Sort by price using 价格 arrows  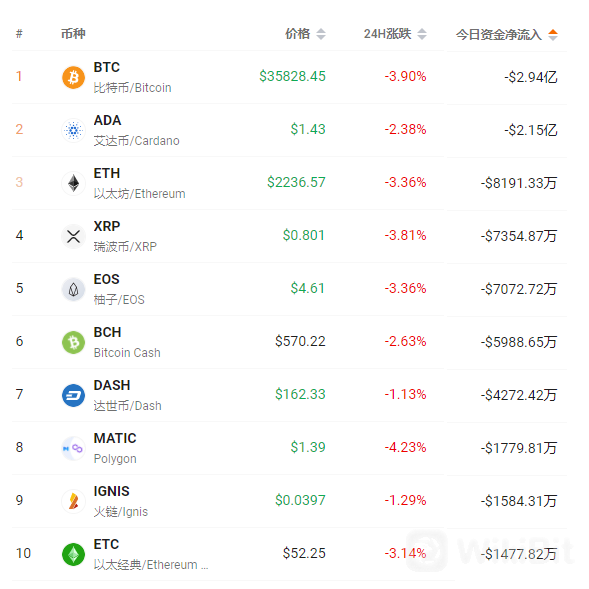coord(321,34)
